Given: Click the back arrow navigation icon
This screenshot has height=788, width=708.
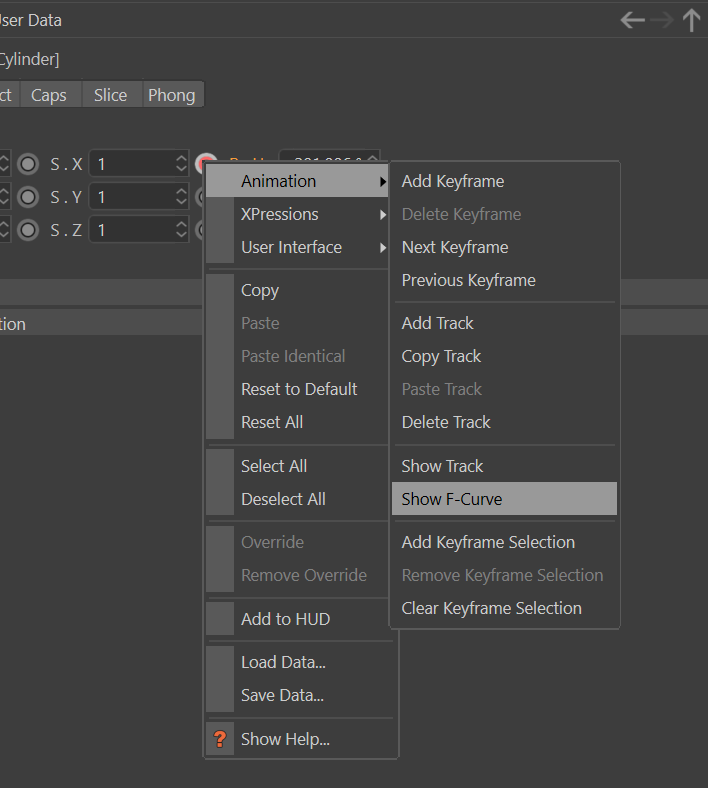Looking at the screenshot, I should [632, 20].
